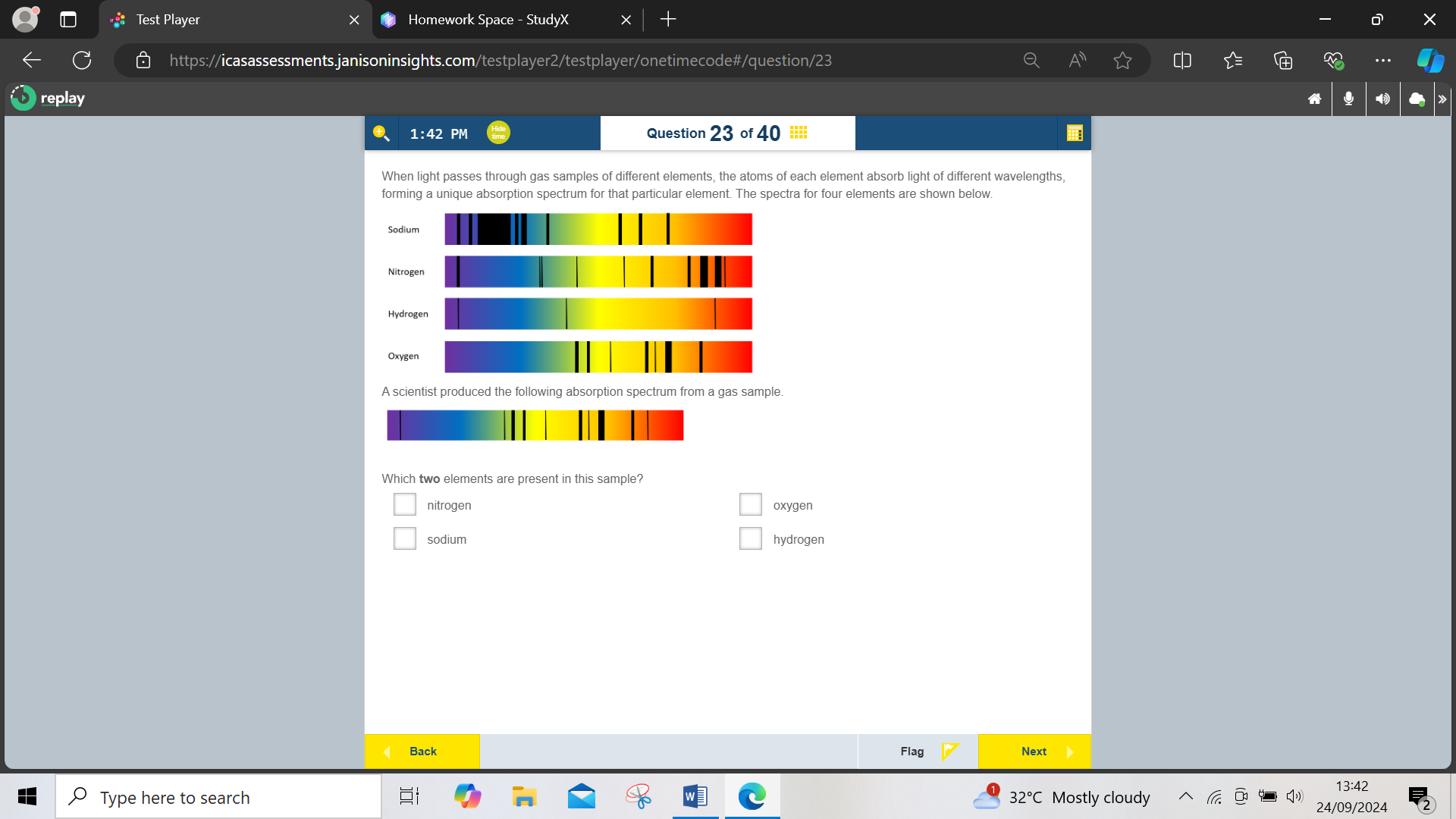This screenshot has height=819, width=1456.
Task: Open a new browser tab
Action: tap(668, 20)
